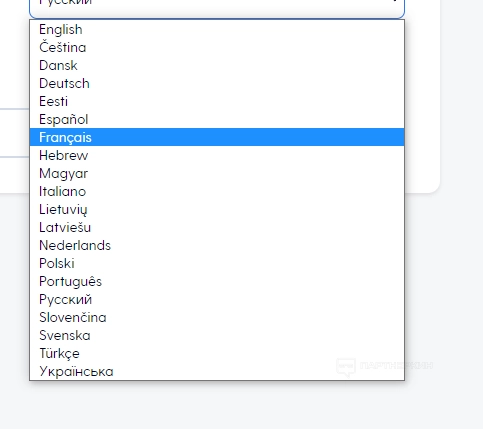Pick Lietuvių in the list
Screen dimensions: 483x429
click(217, 209)
